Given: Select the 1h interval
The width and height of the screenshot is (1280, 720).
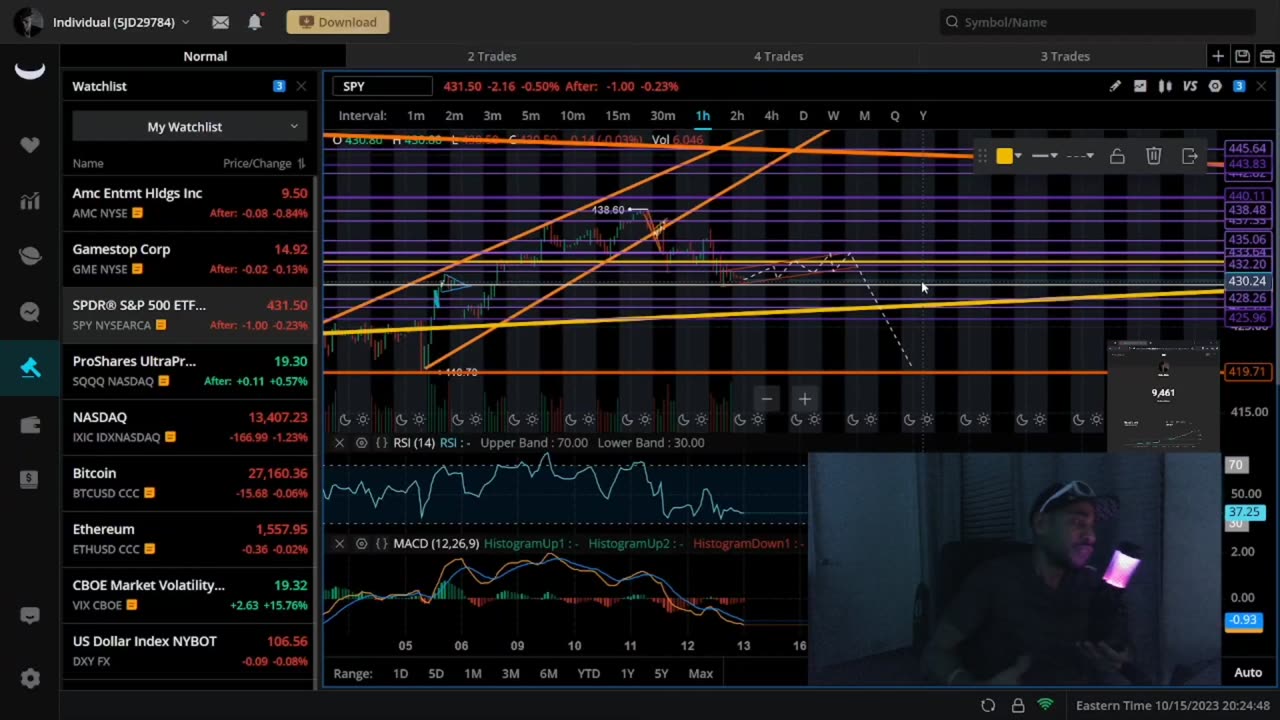Looking at the screenshot, I should 703,116.
